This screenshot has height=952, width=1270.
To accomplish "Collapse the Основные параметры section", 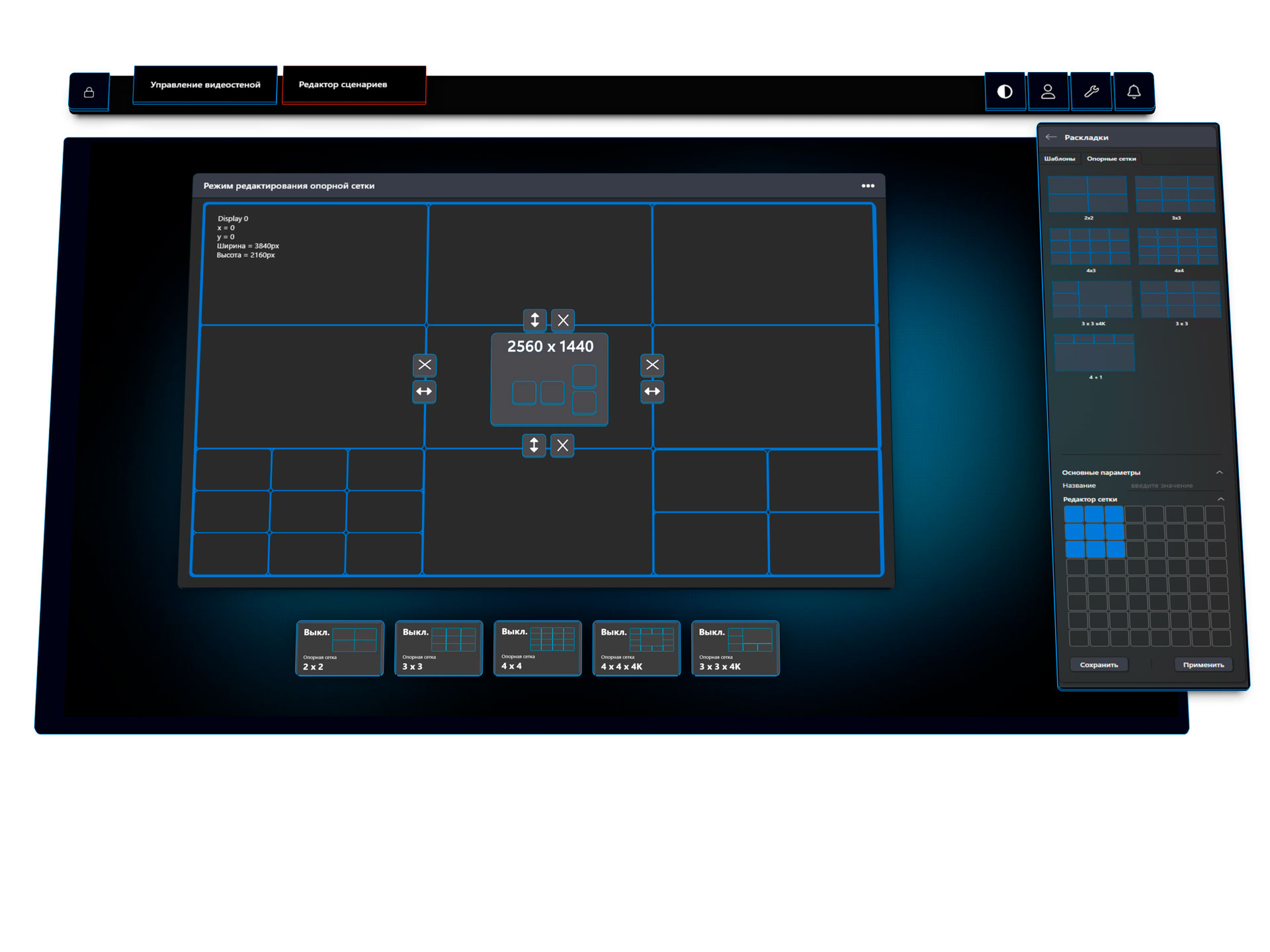I will (1220, 473).
